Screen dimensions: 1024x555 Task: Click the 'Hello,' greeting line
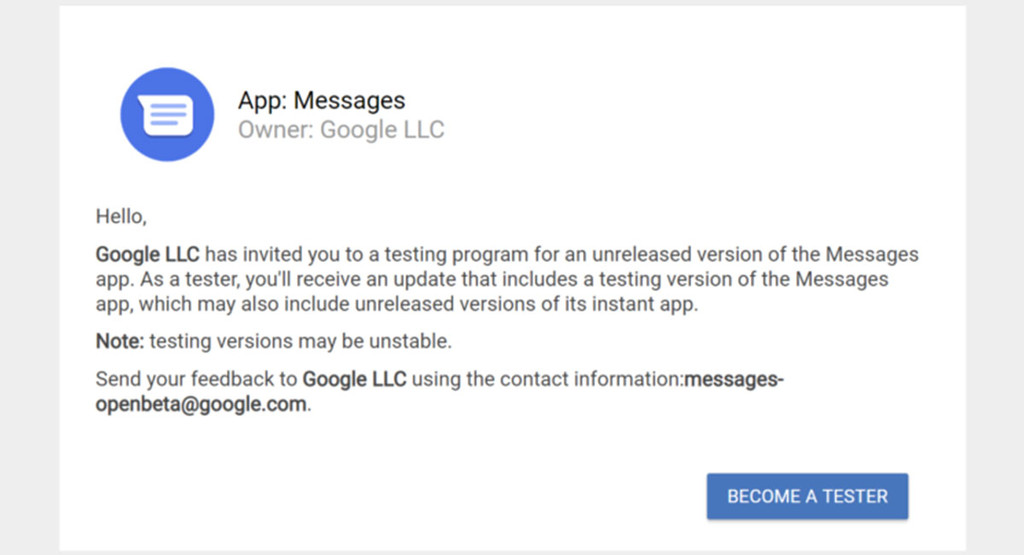click(x=121, y=217)
